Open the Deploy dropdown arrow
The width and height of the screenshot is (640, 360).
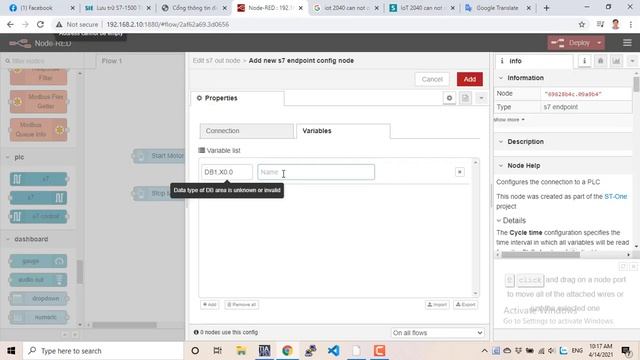[599, 42]
